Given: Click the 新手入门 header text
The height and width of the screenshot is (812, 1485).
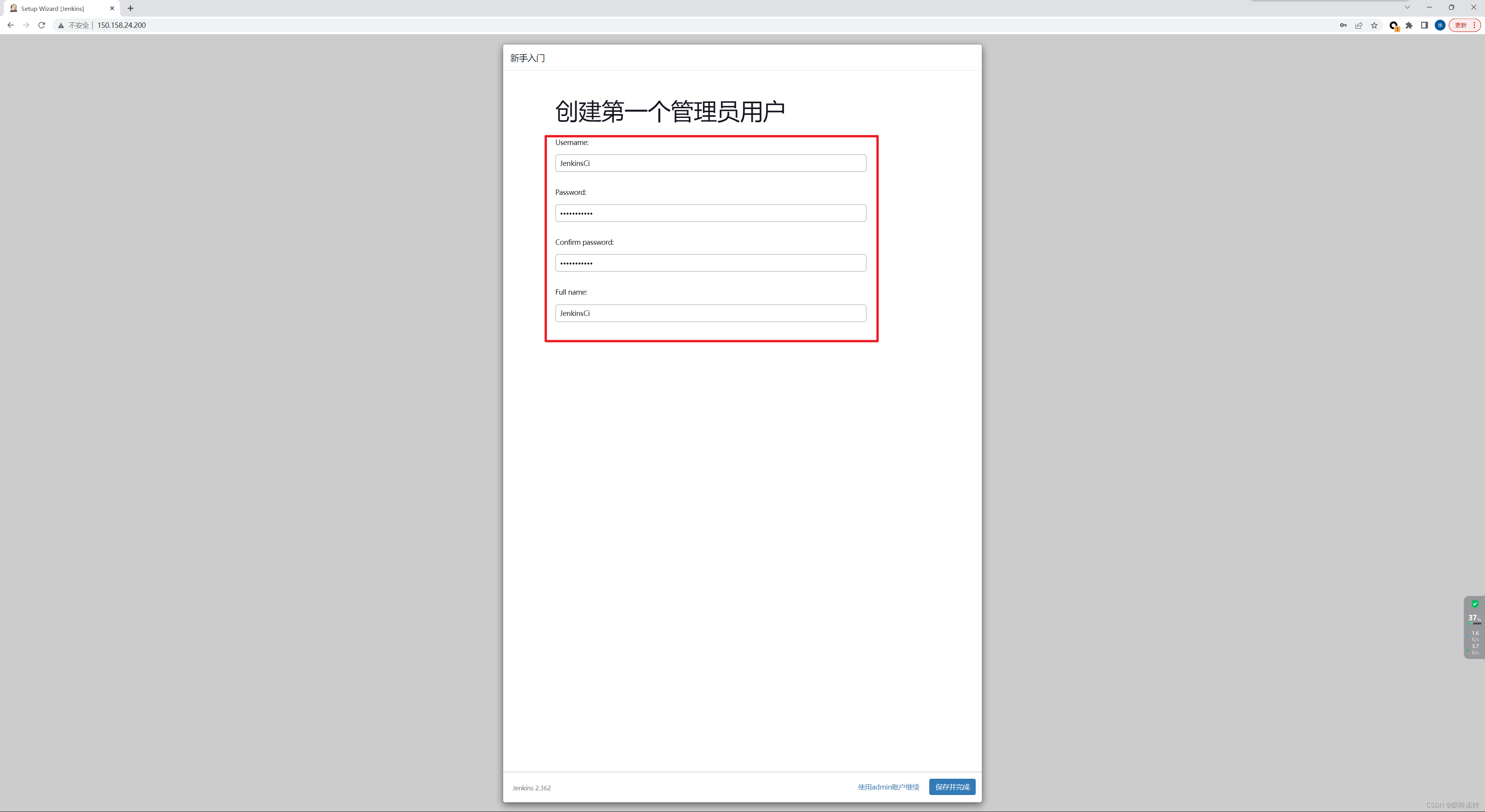Looking at the screenshot, I should [x=527, y=58].
